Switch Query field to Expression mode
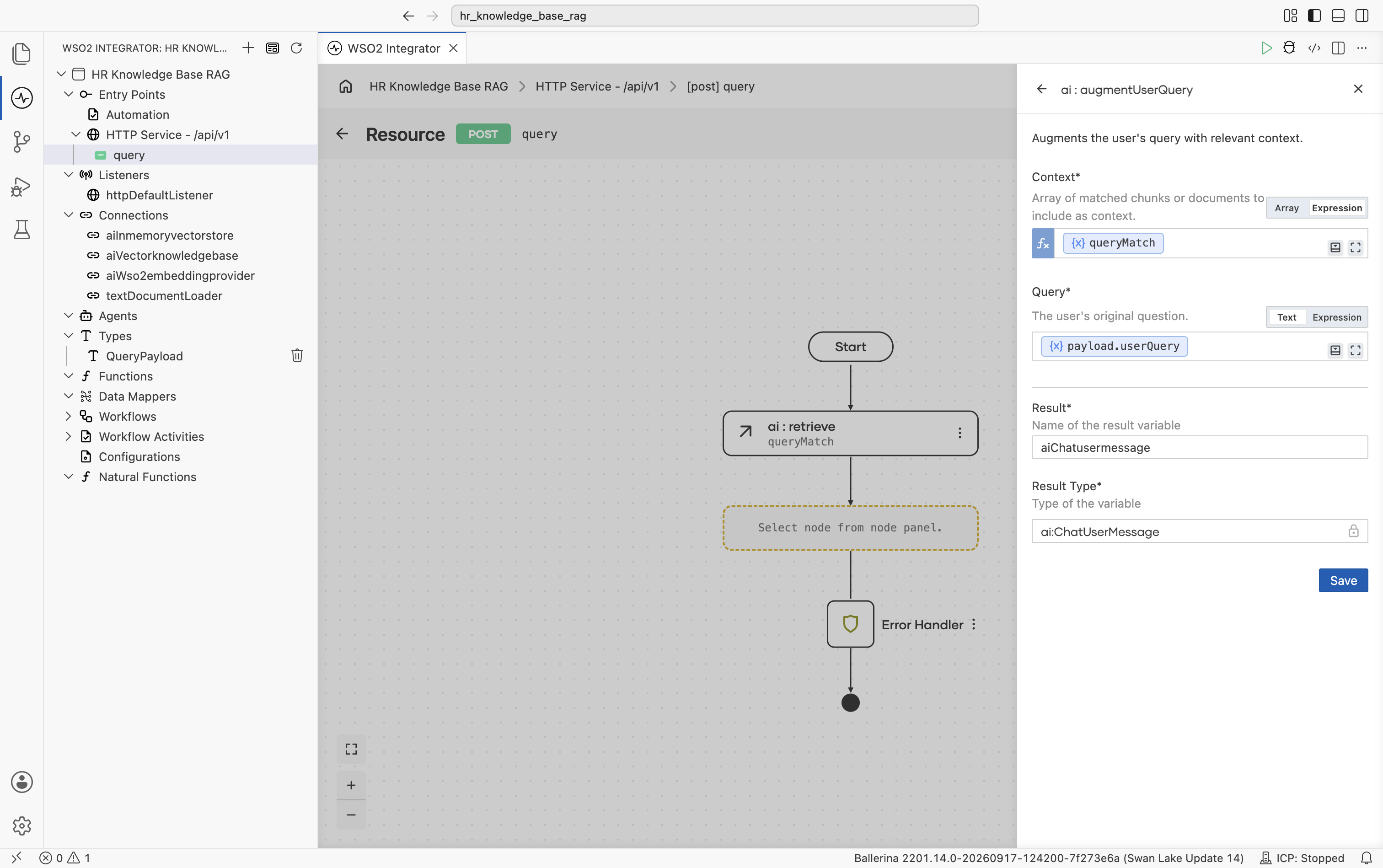The width and height of the screenshot is (1383, 868). click(1336, 317)
